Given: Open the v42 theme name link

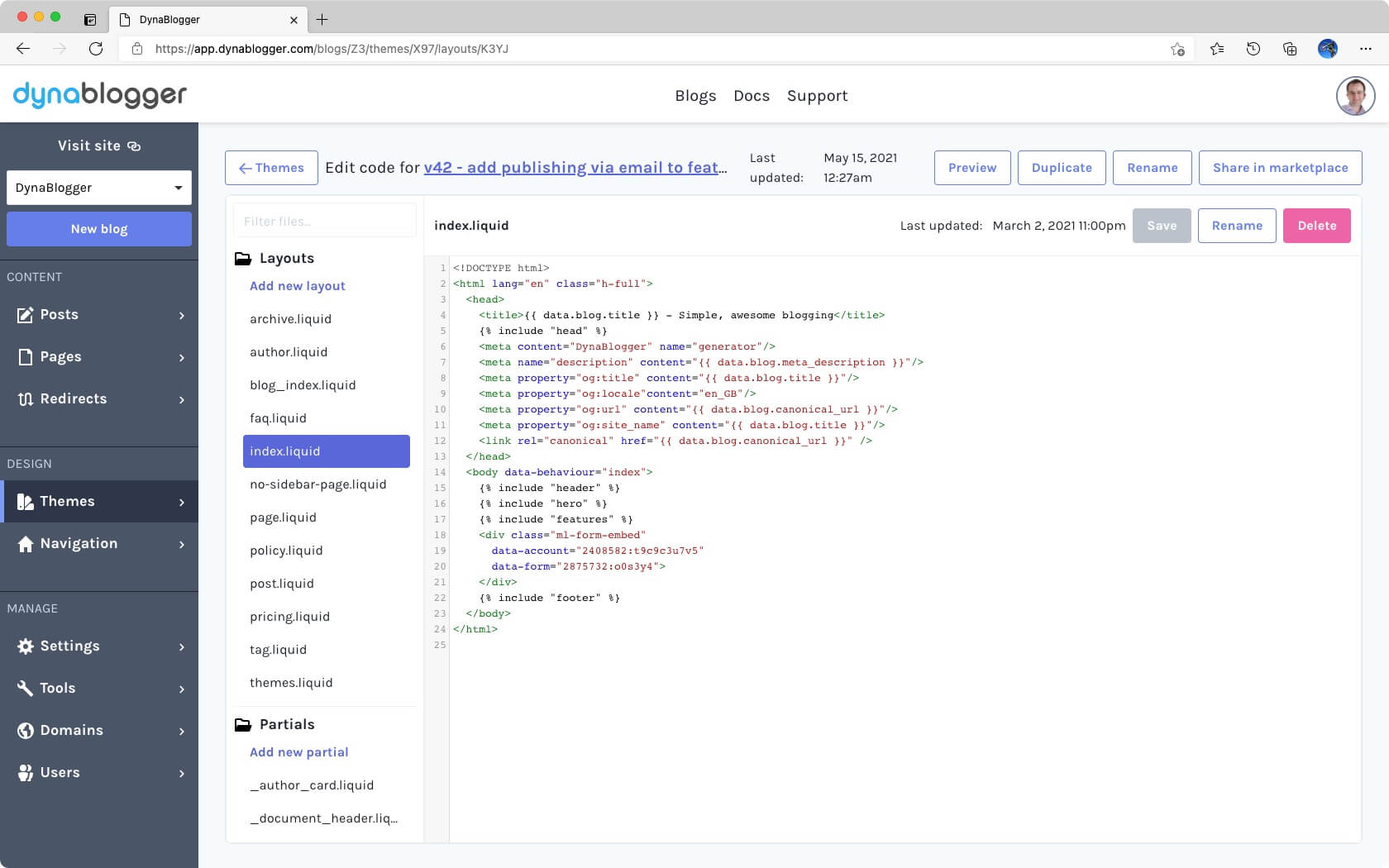Looking at the screenshot, I should tap(575, 168).
